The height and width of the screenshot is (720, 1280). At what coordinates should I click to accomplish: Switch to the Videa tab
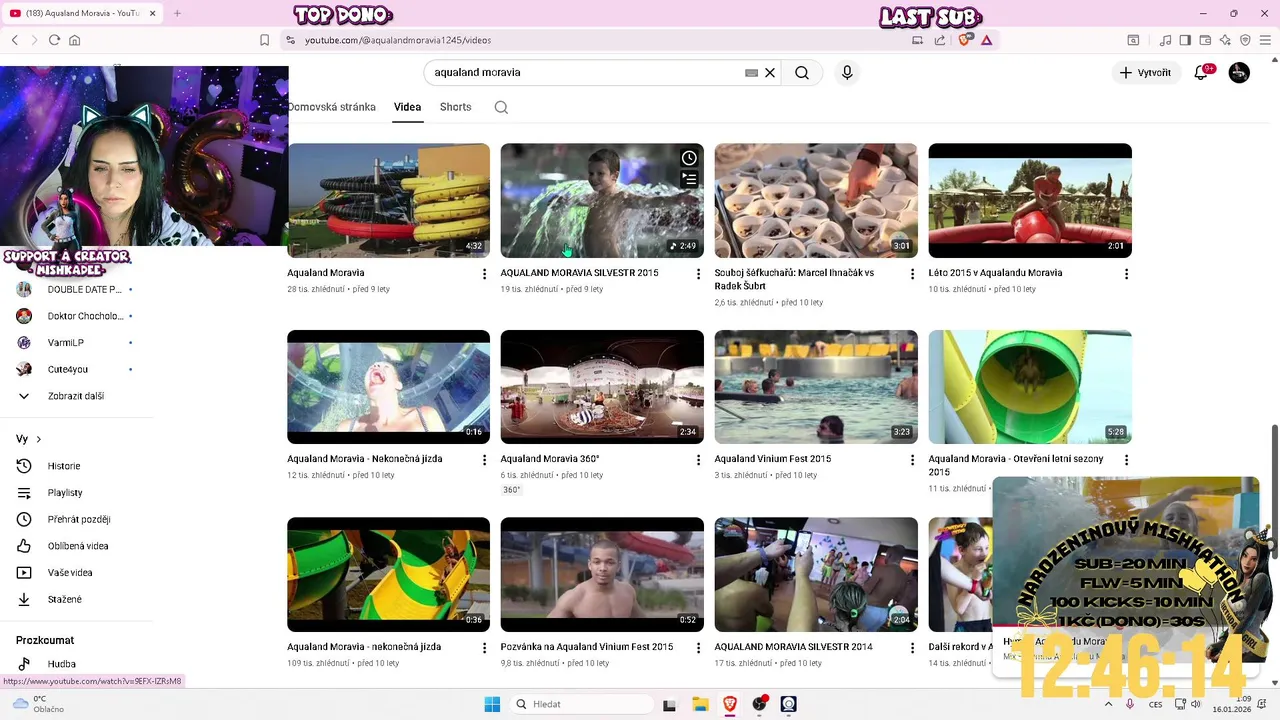(x=407, y=107)
